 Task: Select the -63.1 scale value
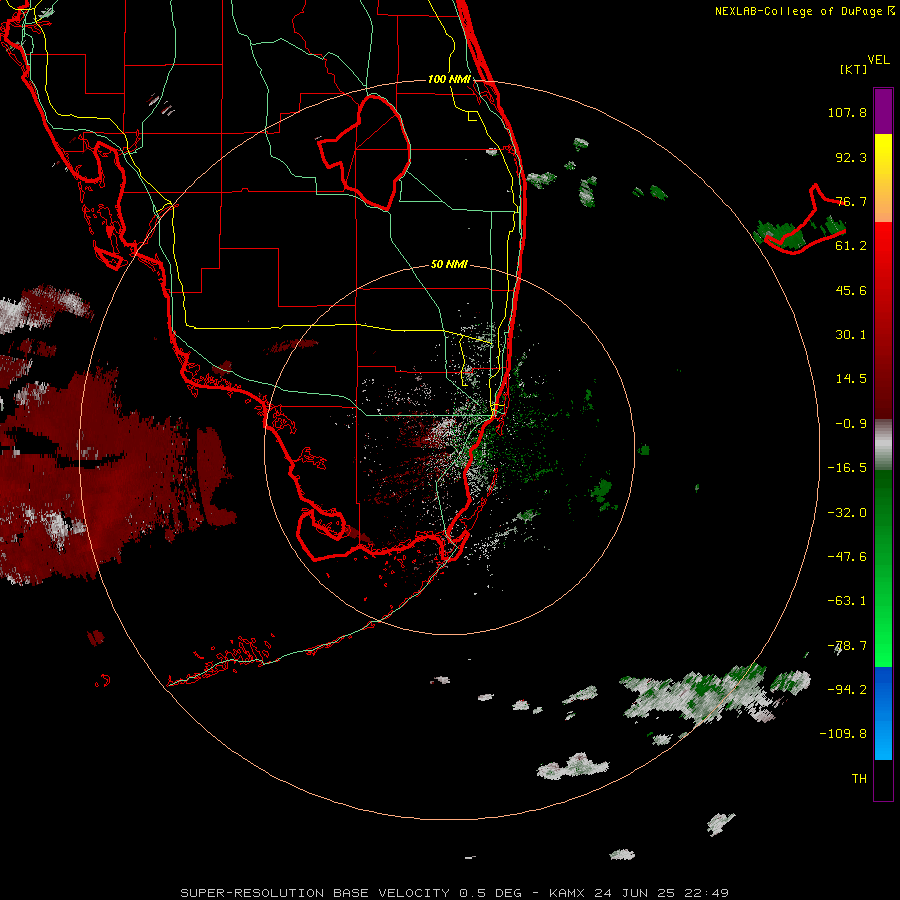(x=847, y=601)
